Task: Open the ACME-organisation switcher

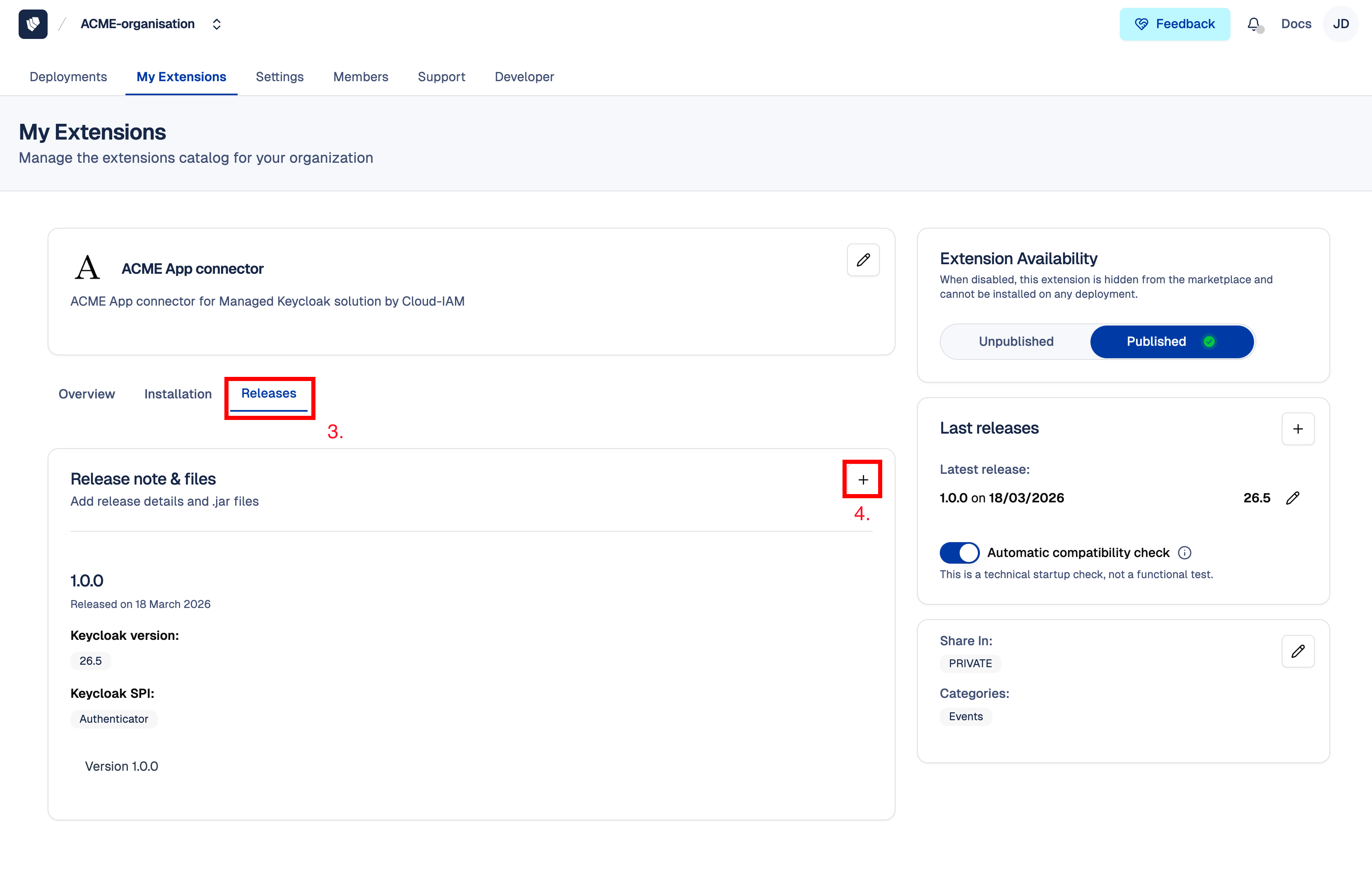Action: pos(217,24)
